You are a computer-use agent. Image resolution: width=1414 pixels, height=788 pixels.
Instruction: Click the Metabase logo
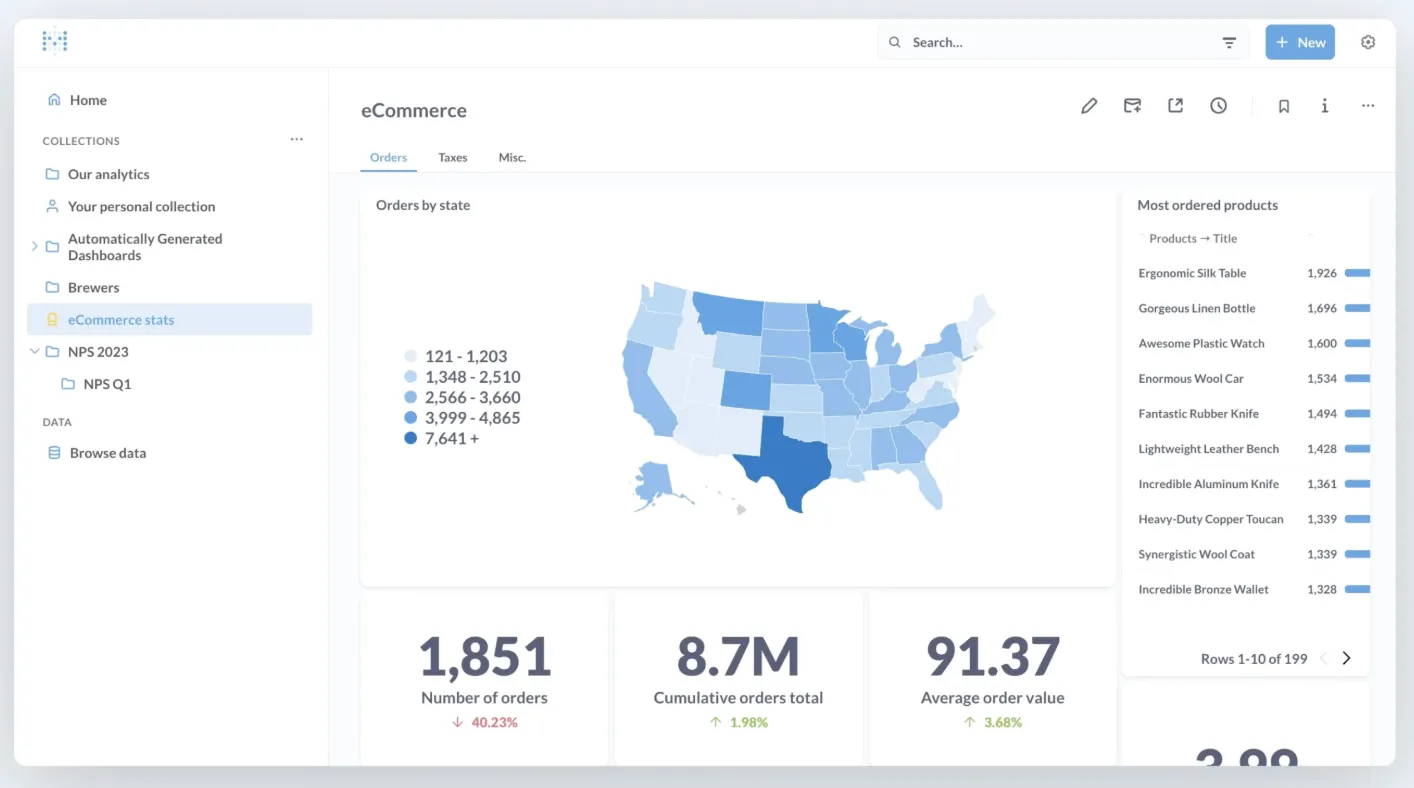coord(55,41)
